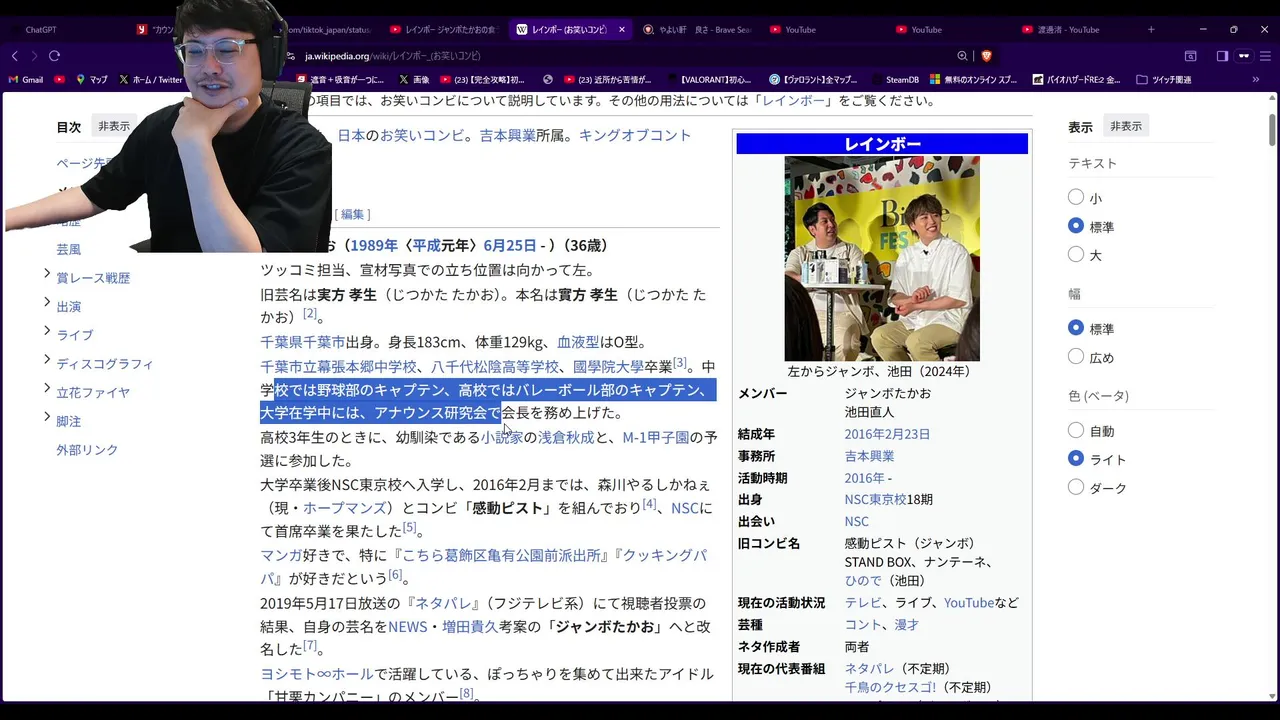Open the ホープマンズ link
This screenshot has width=1280, height=720.
[x=345, y=508]
